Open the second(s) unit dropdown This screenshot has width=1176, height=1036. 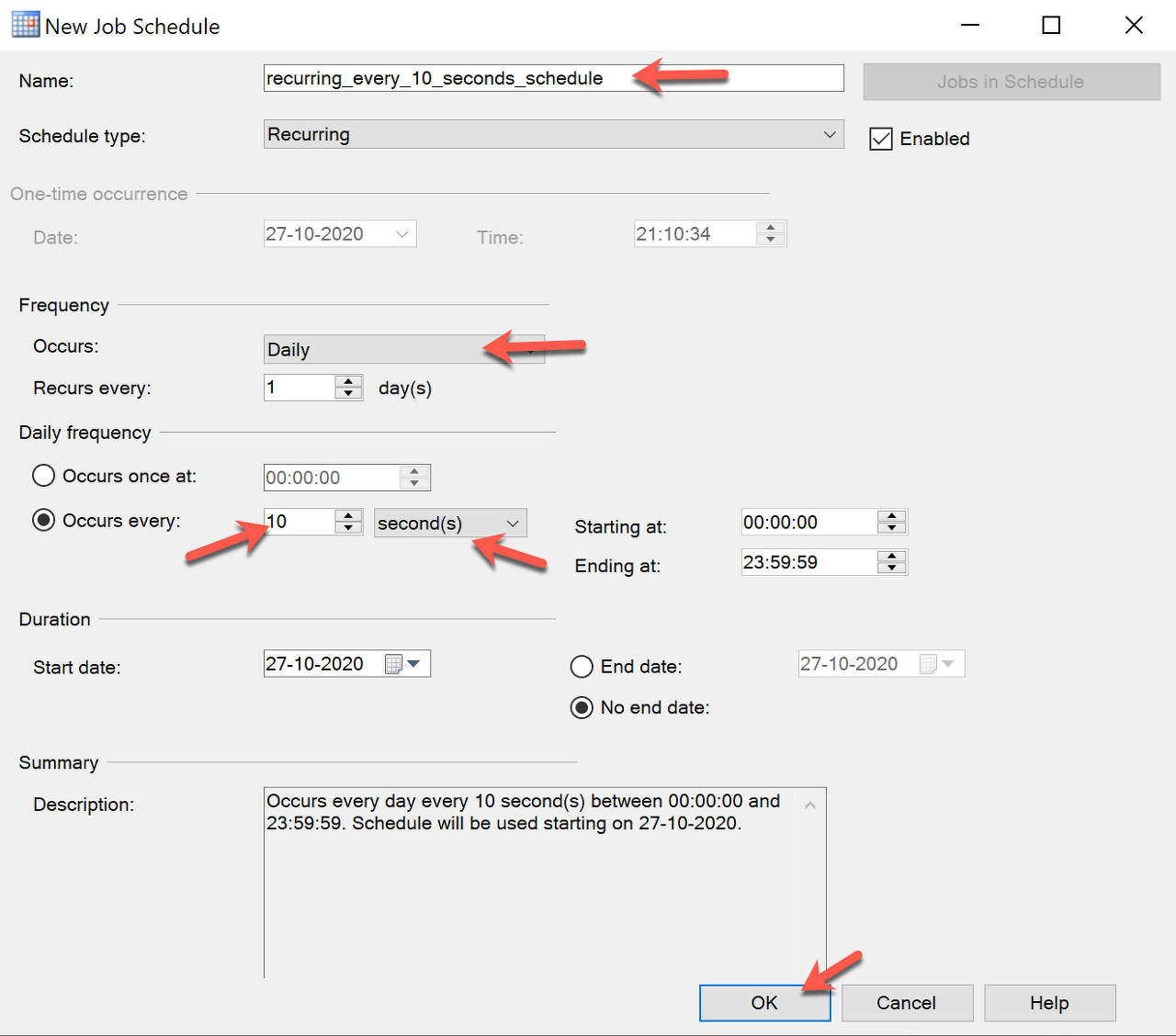pyautogui.click(x=450, y=523)
